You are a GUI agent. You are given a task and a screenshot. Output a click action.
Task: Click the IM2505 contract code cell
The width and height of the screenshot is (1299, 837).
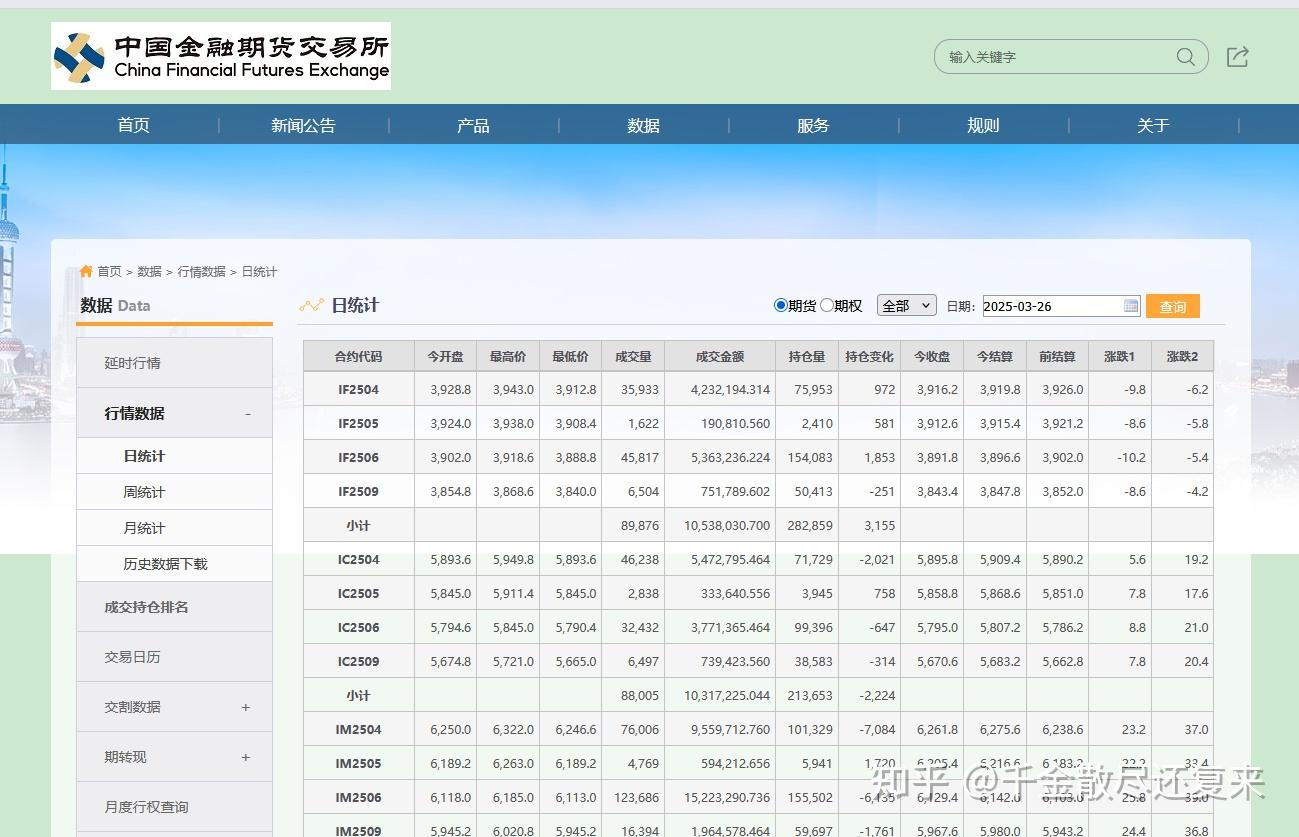358,764
